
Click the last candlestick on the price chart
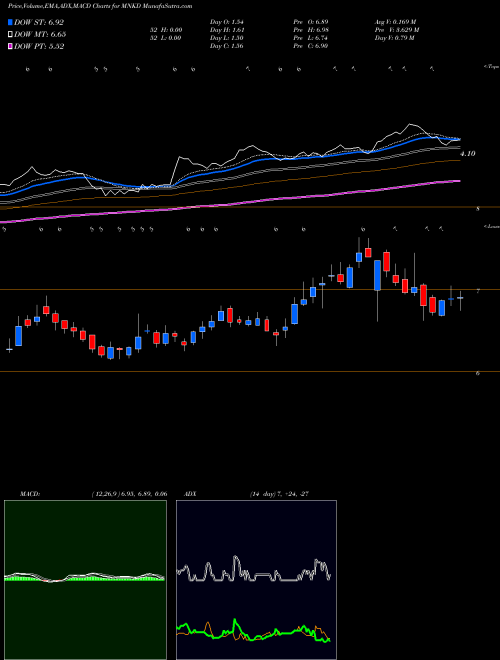[x=460, y=298]
